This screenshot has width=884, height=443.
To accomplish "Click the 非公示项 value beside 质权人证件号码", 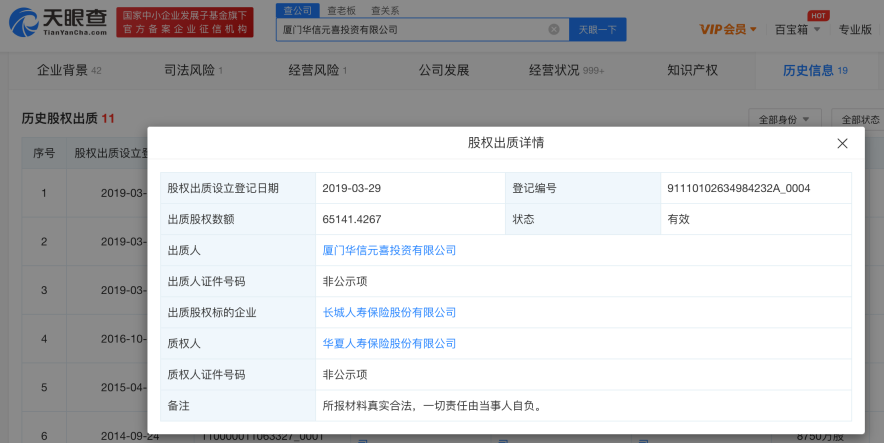I will [344, 374].
